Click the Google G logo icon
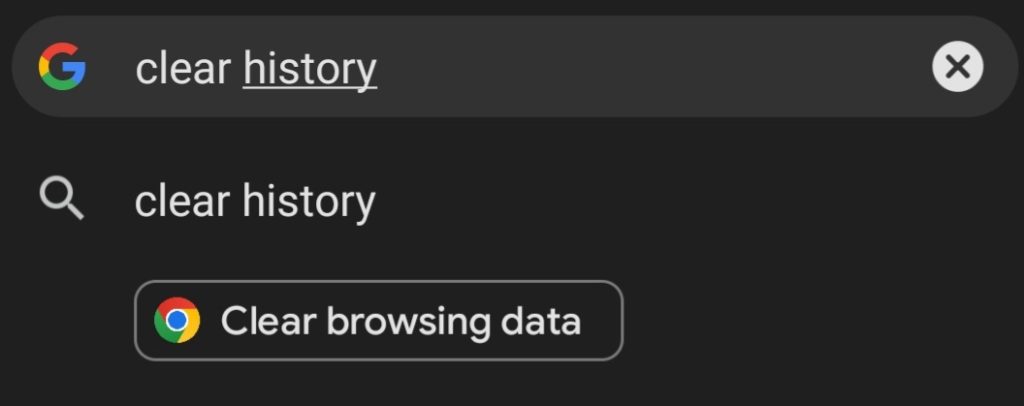The image size is (1024, 406). click(62, 67)
